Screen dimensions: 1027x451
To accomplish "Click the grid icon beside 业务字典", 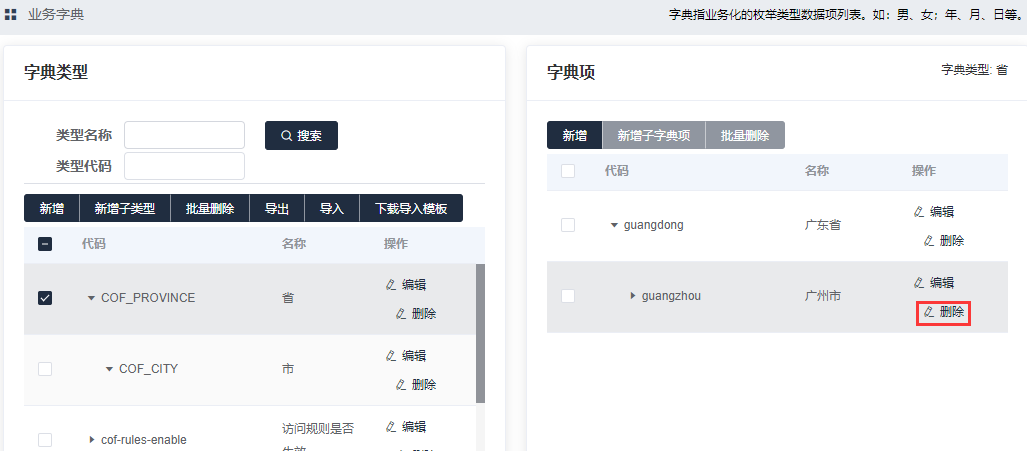I will [x=11, y=15].
